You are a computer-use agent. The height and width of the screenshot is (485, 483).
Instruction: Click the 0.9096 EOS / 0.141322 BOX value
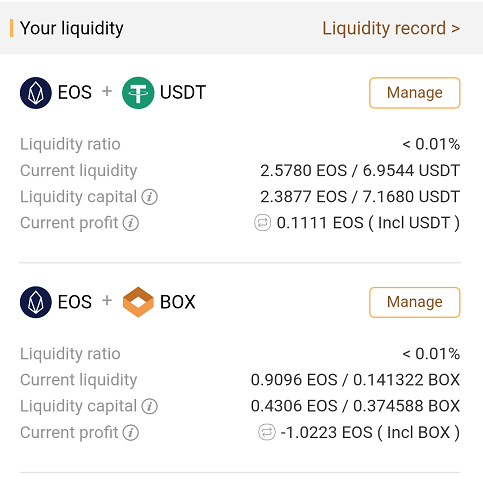pos(355,380)
